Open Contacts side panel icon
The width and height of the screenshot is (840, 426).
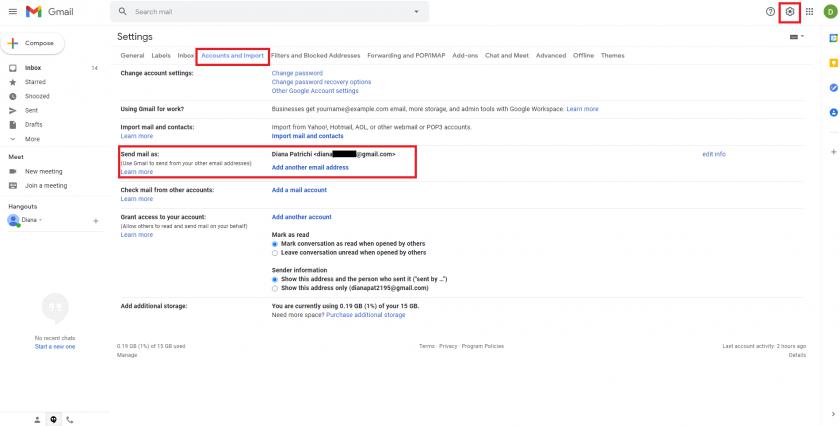point(833,113)
